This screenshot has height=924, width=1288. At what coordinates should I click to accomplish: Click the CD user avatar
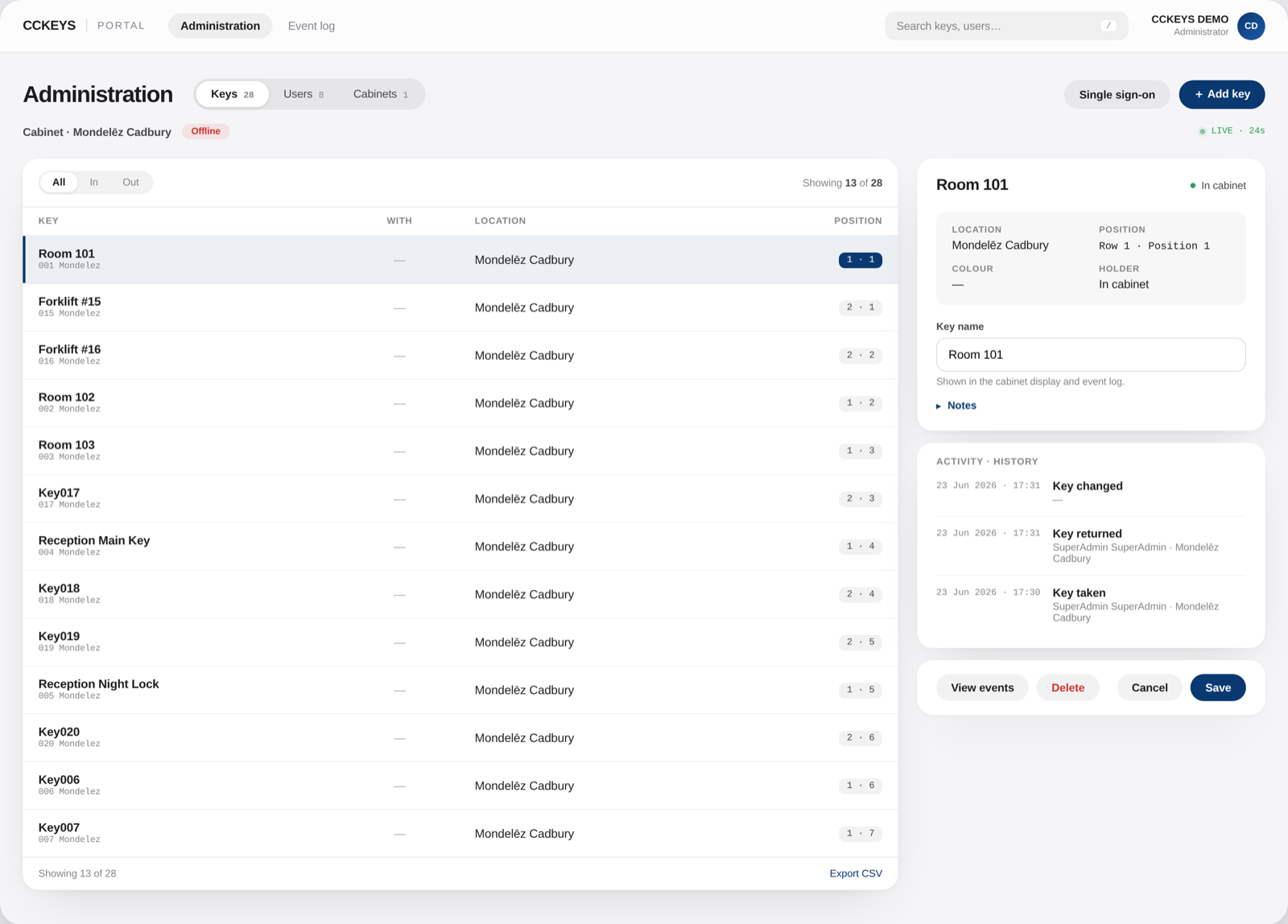[x=1251, y=26]
